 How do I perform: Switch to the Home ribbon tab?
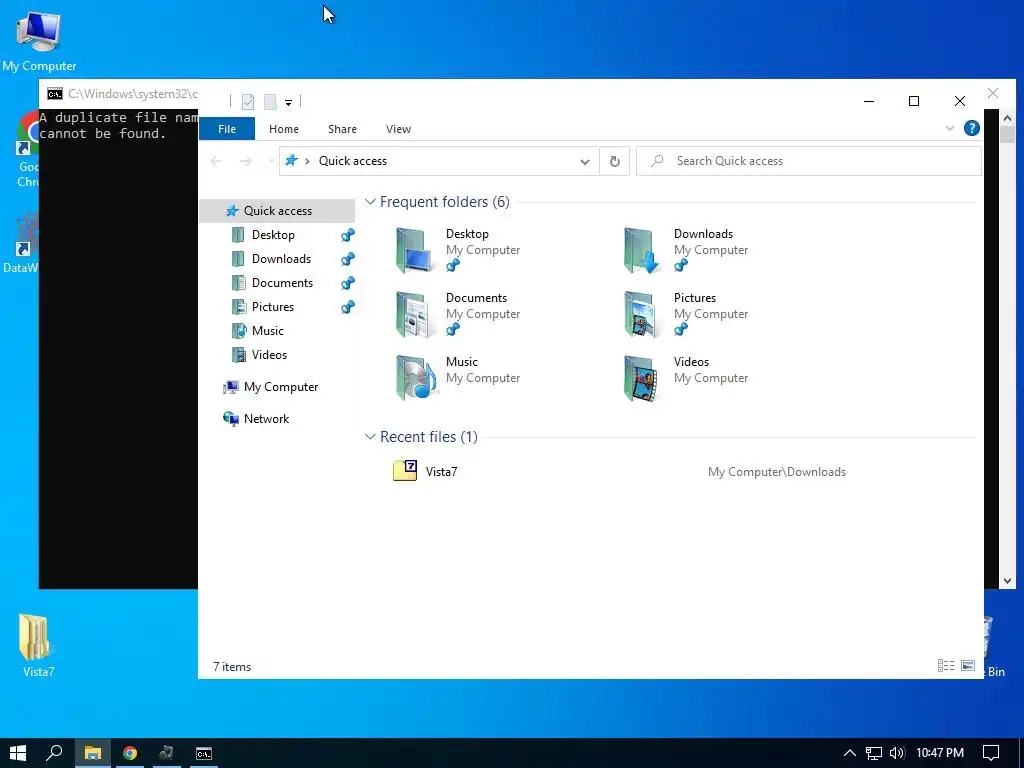[x=283, y=129]
